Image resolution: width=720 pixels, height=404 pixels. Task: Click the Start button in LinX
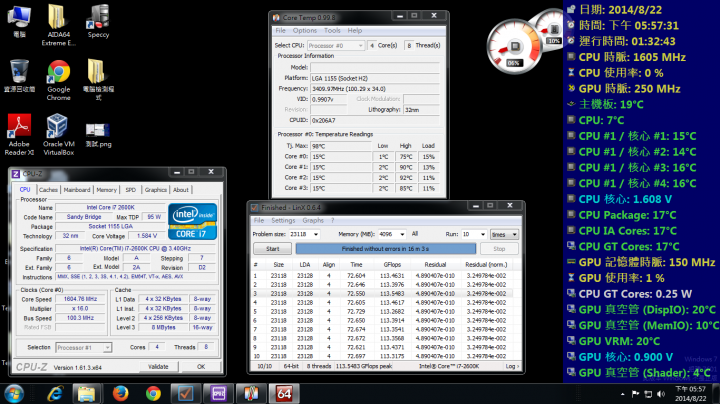272,249
